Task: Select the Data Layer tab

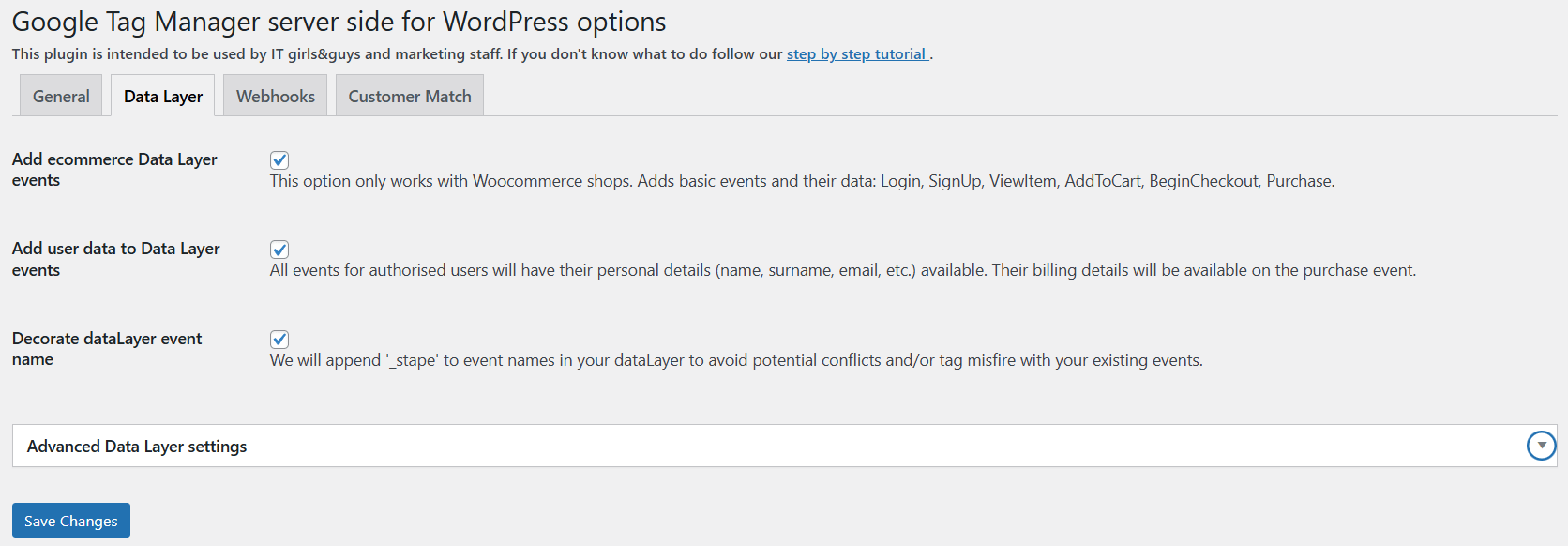Action: (163, 96)
